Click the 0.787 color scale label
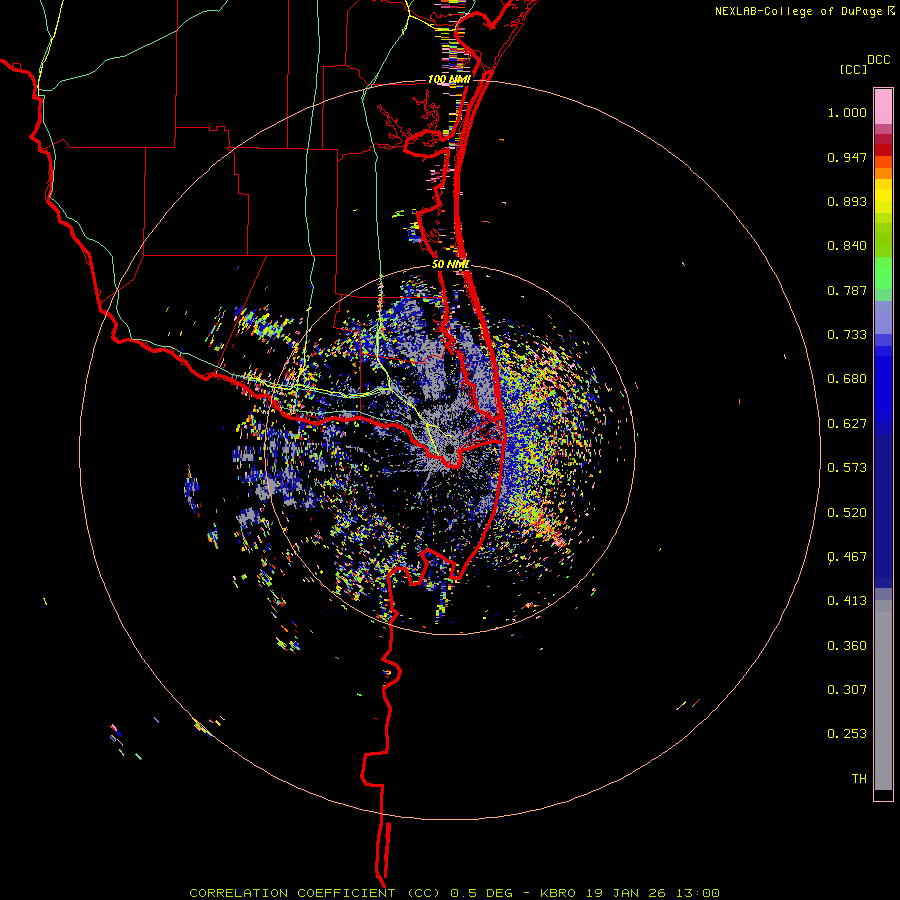 [x=847, y=290]
